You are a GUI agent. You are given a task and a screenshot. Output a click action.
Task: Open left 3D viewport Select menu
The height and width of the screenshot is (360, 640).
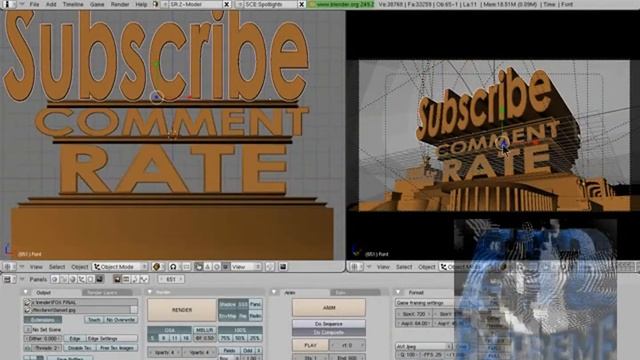[57, 267]
